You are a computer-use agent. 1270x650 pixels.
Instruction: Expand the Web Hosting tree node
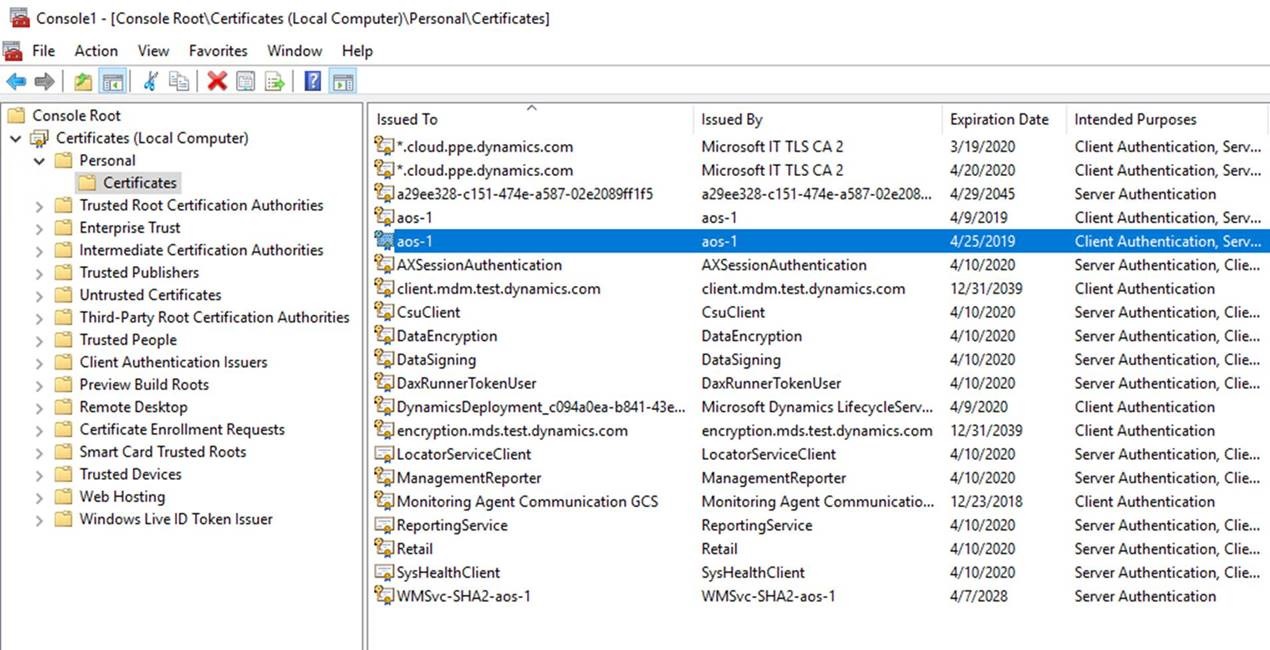click(39, 497)
